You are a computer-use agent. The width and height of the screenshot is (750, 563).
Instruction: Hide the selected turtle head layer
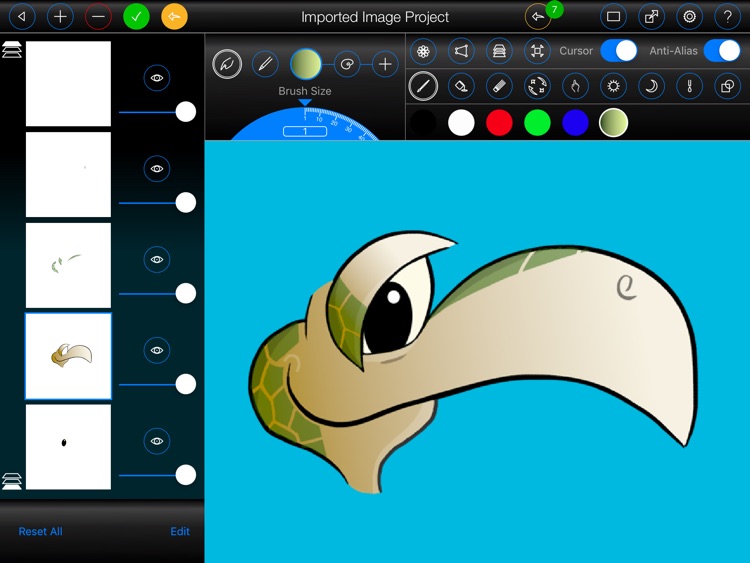(x=157, y=350)
